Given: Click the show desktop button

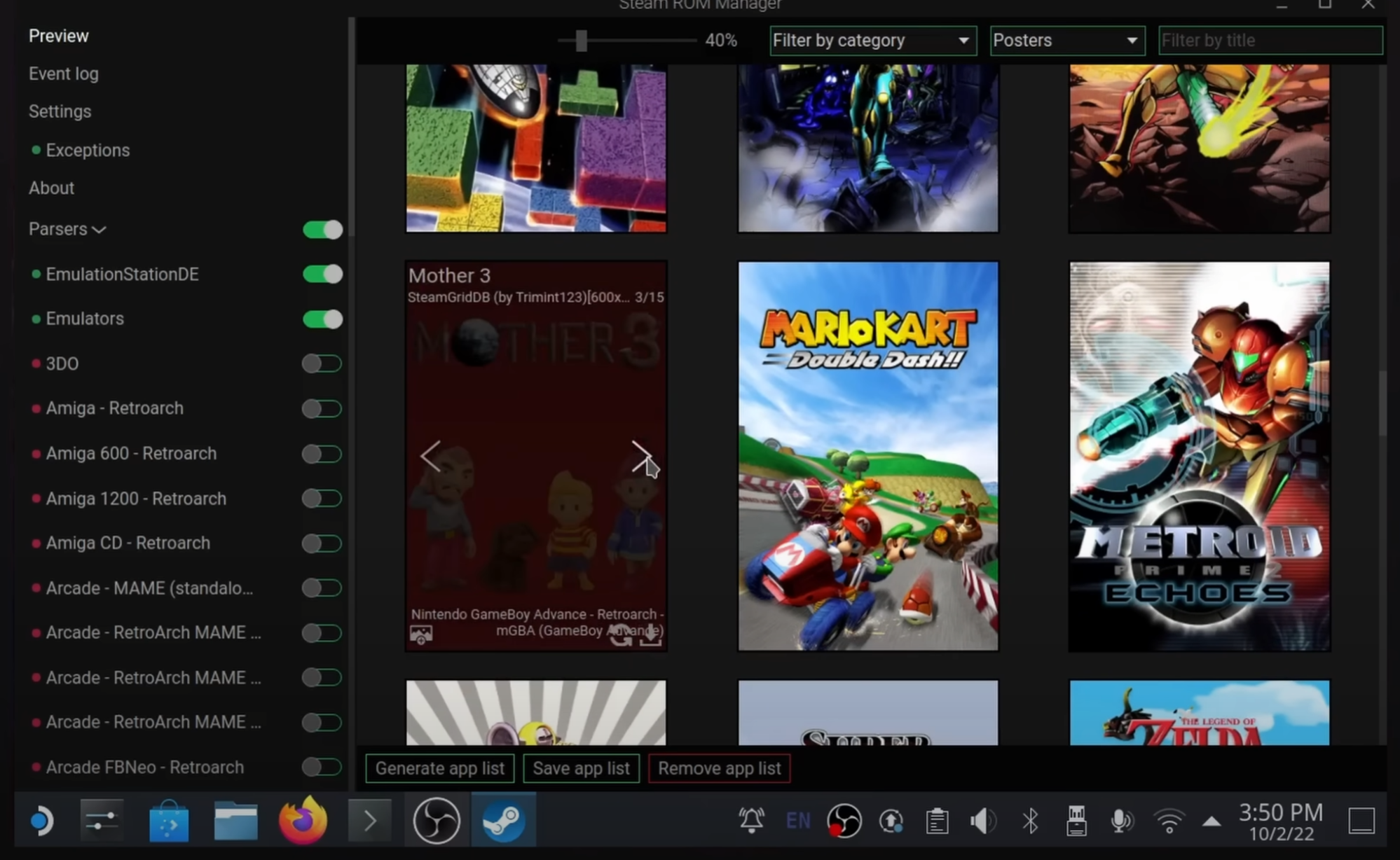Looking at the screenshot, I should 1361,821.
